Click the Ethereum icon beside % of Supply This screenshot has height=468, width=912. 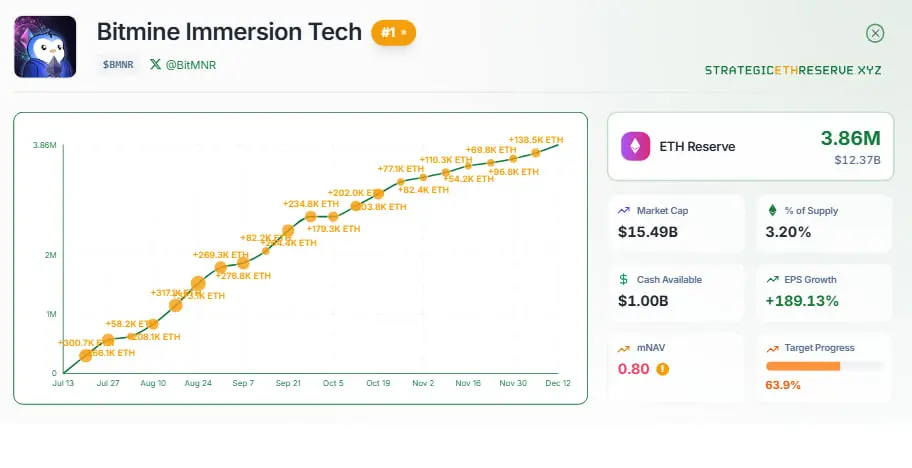772,211
